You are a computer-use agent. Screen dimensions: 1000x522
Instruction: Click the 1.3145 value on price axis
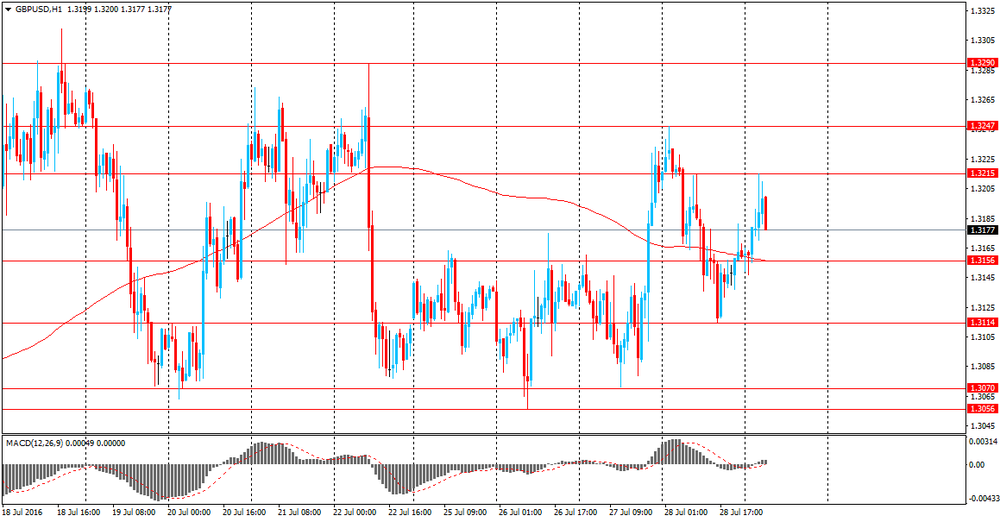(982, 278)
